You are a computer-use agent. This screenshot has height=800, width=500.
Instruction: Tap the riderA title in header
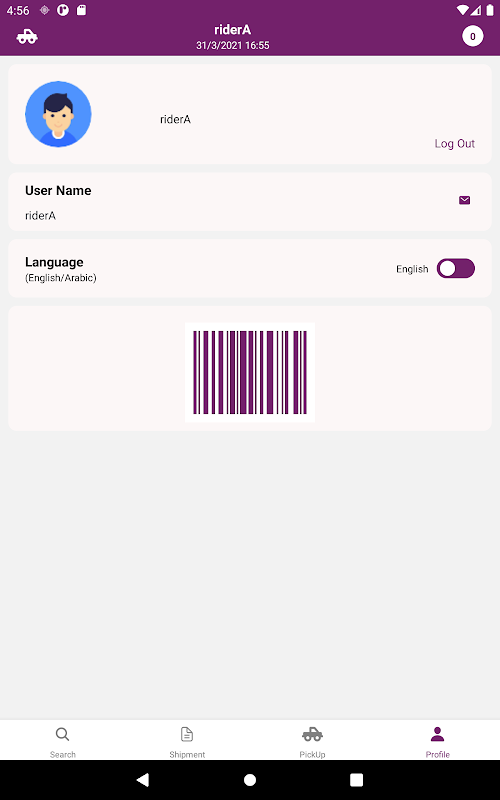pos(233,30)
